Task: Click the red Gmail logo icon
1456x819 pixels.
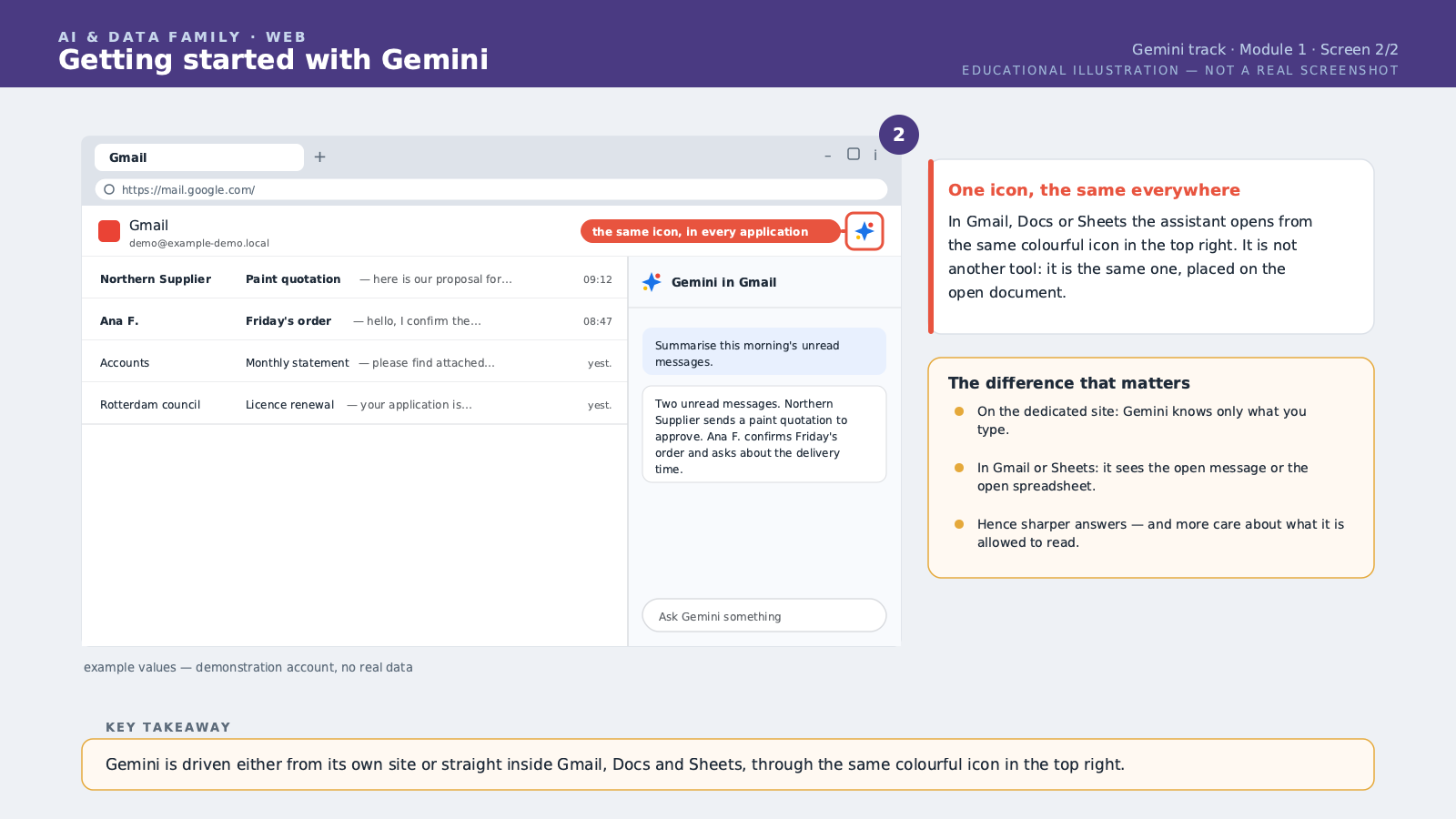Action: [109, 231]
